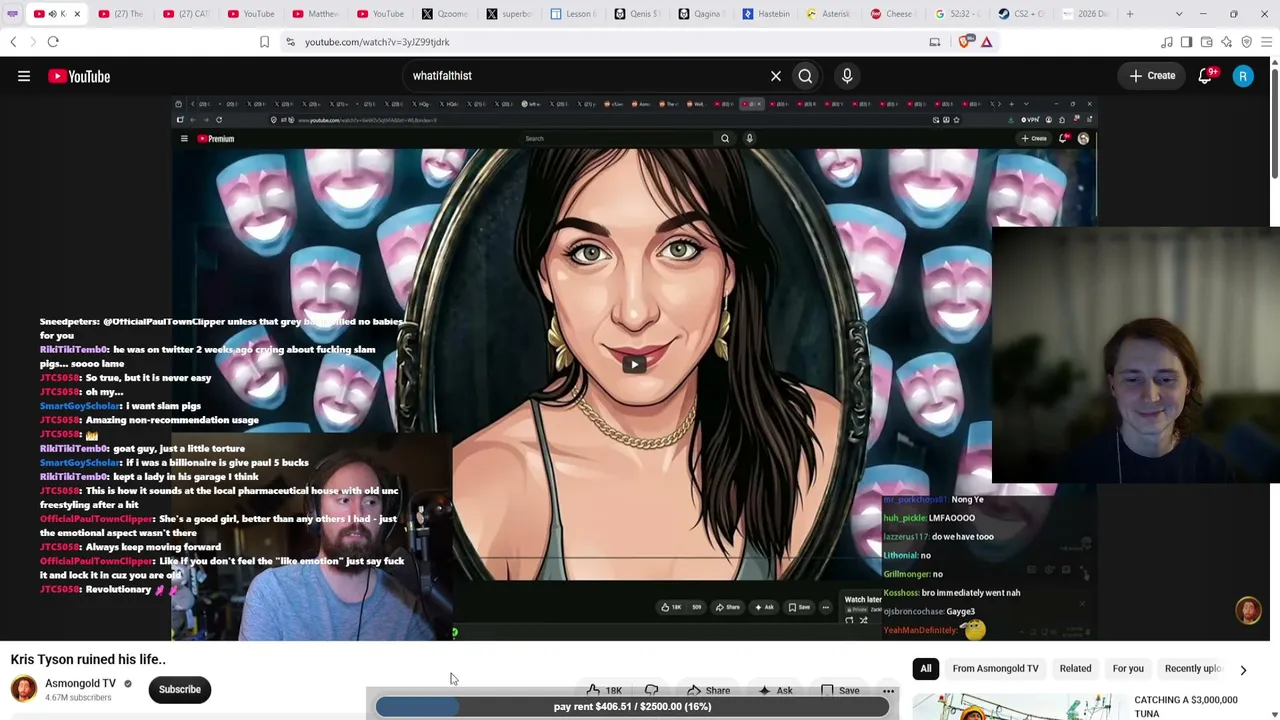Image resolution: width=1280 pixels, height=720 pixels.
Task: Switch to the Lesson tab
Action: 574,14
